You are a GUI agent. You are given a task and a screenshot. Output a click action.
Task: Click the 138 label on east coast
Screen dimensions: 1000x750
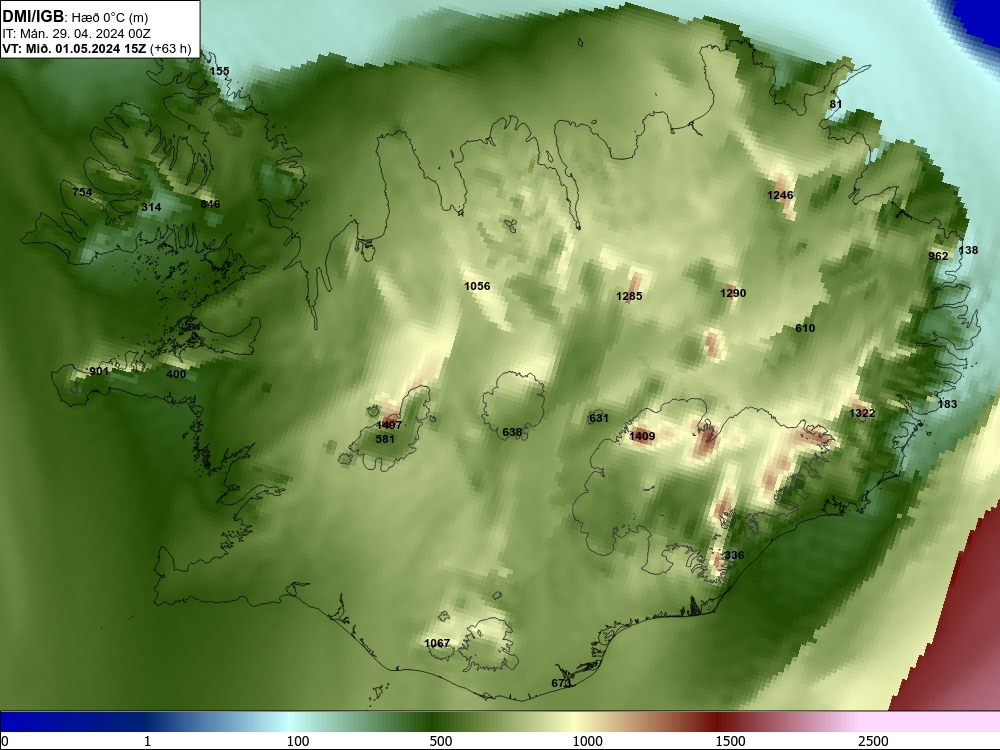(968, 251)
